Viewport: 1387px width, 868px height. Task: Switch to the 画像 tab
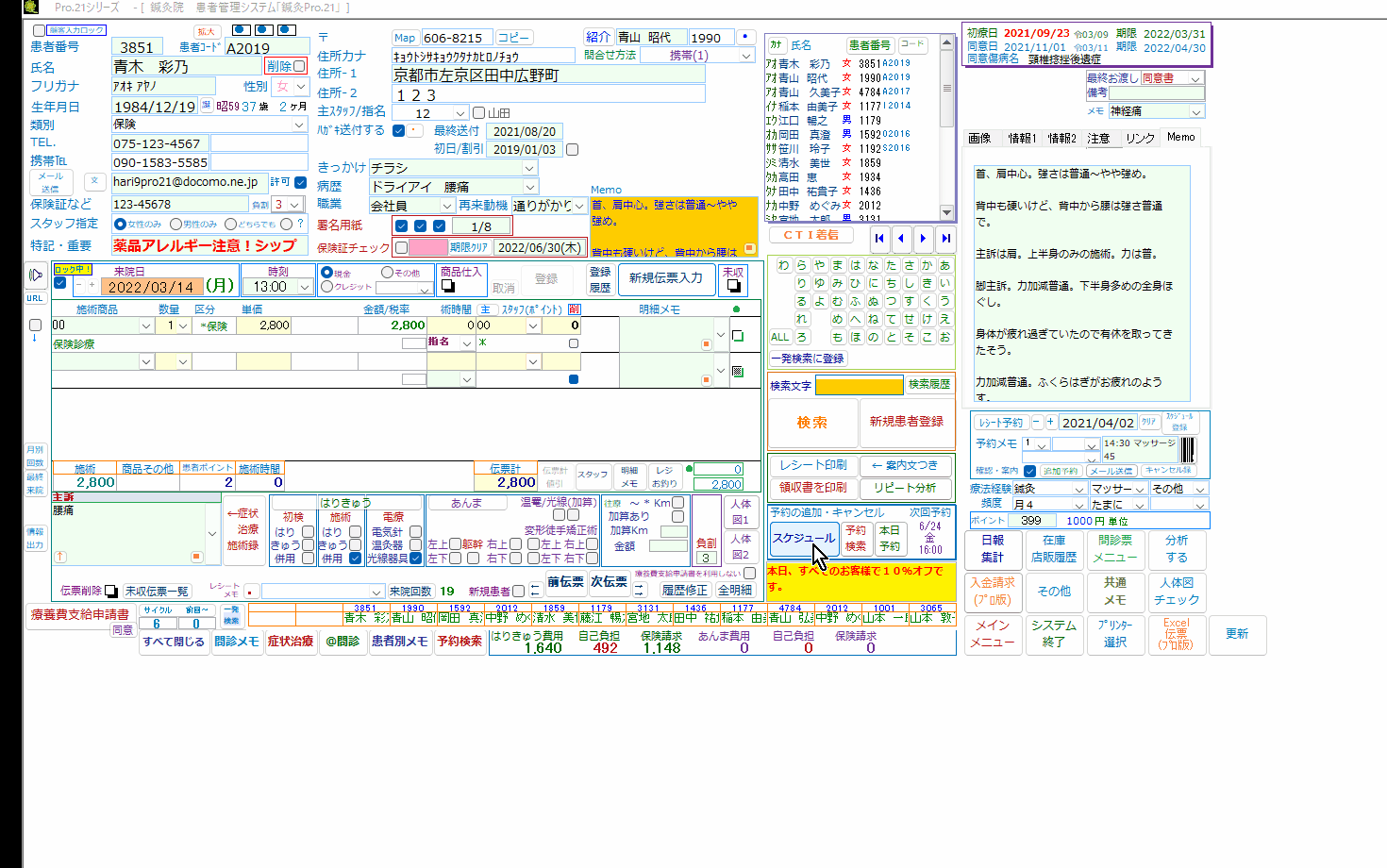pos(980,138)
